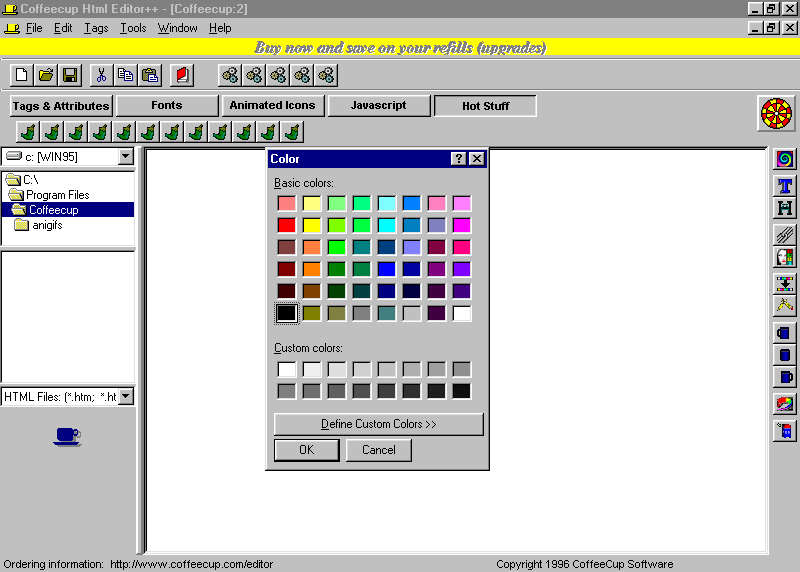Screen dimensions: 800x572
Task: Select the last black custom color slot
Action: (461, 391)
